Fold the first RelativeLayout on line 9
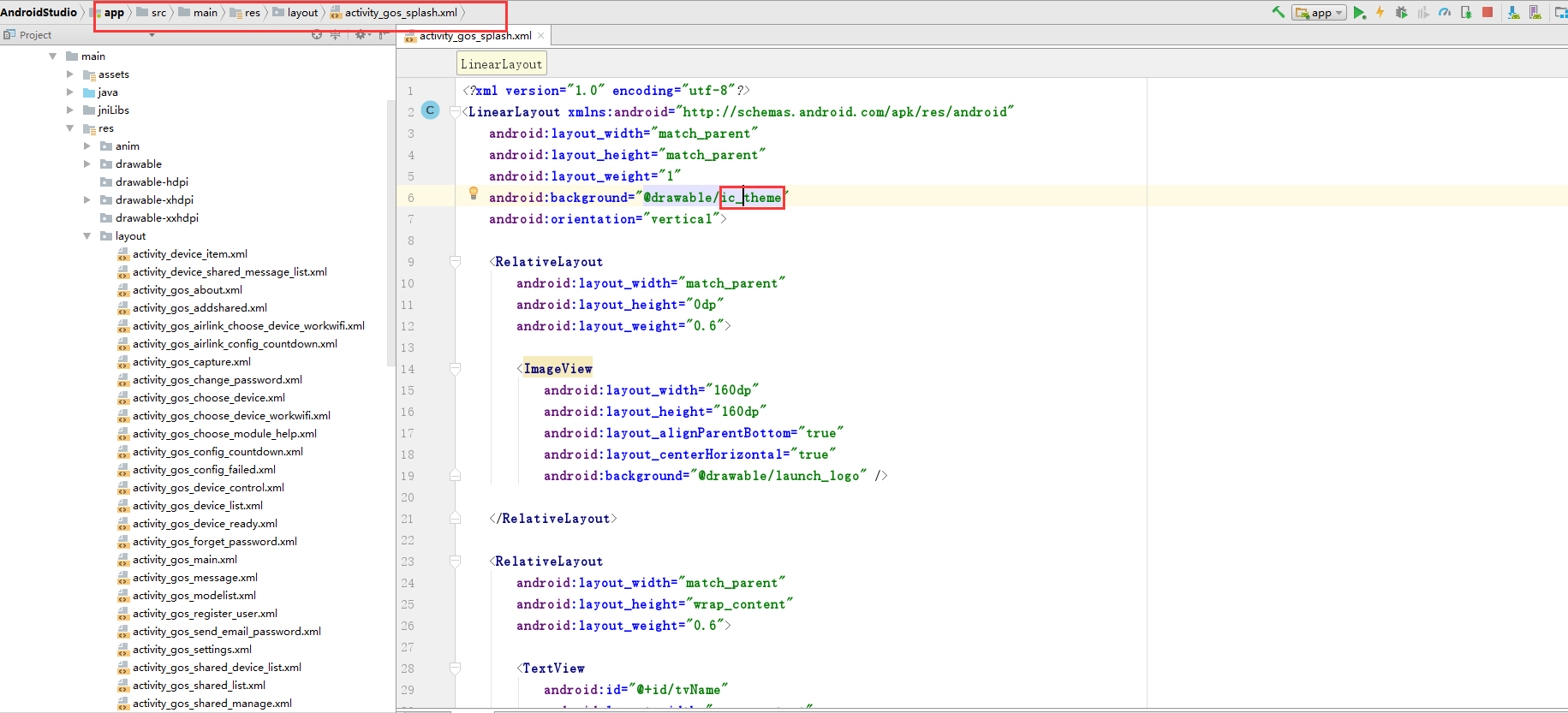1568x713 pixels. (x=456, y=261)
